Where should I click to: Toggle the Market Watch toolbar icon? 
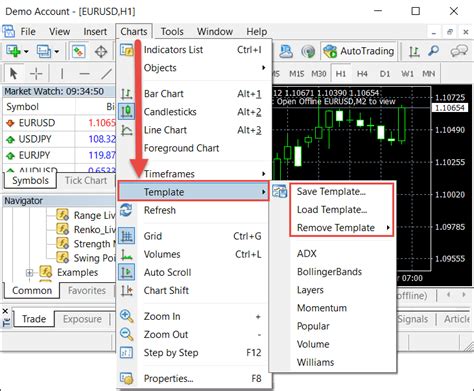(78, 51)
